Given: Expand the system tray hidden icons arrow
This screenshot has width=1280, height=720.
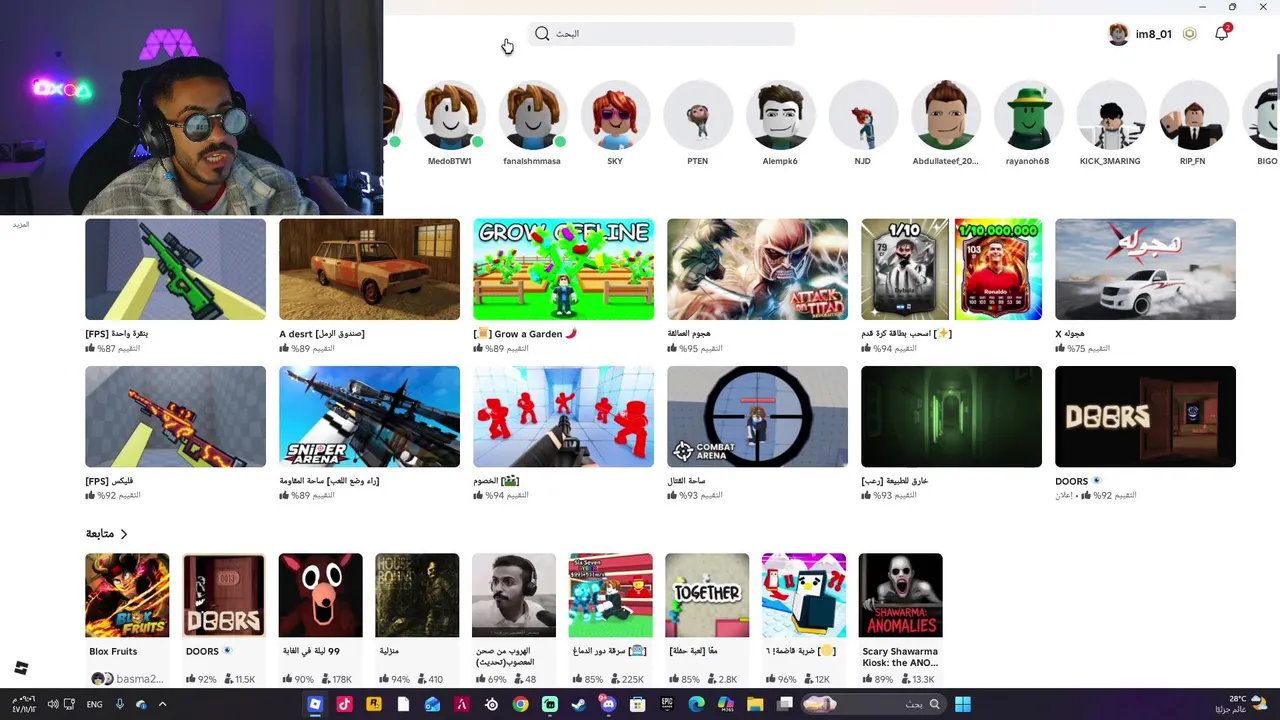Looking at the screenshot, I should pos(162,704).
